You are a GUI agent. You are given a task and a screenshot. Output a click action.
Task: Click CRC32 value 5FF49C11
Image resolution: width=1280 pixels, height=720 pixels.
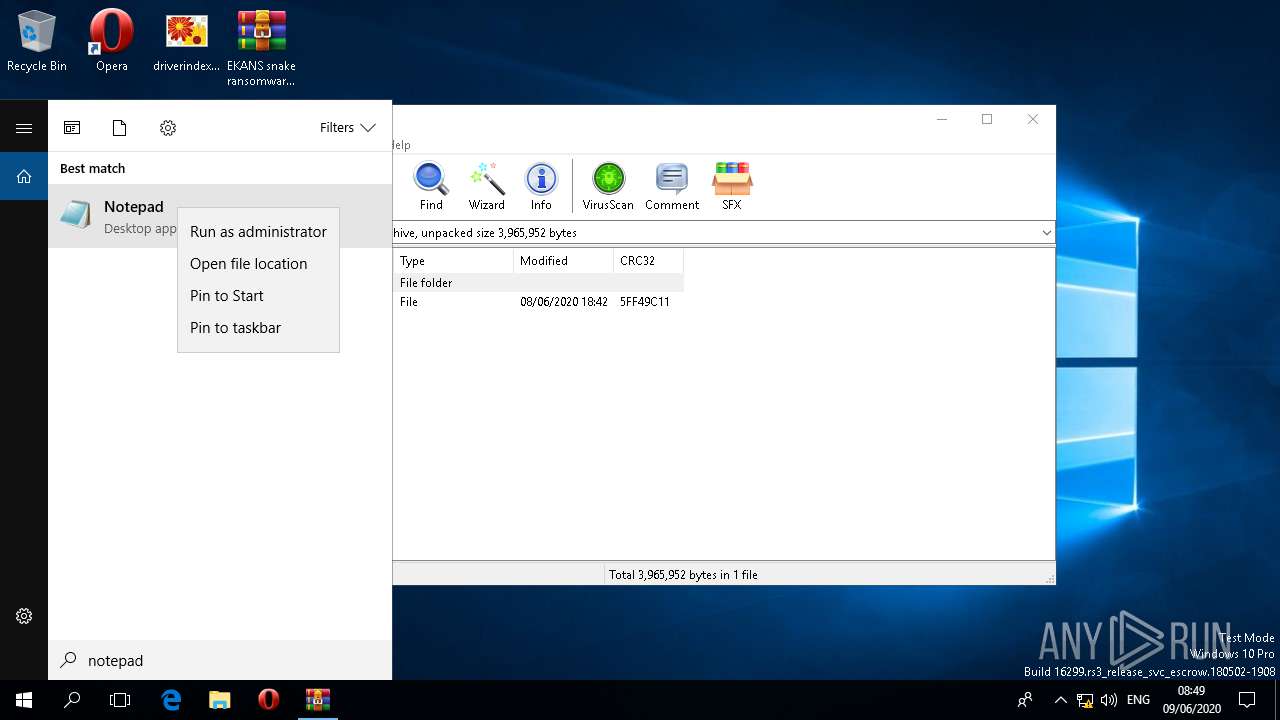coord(645,302)
